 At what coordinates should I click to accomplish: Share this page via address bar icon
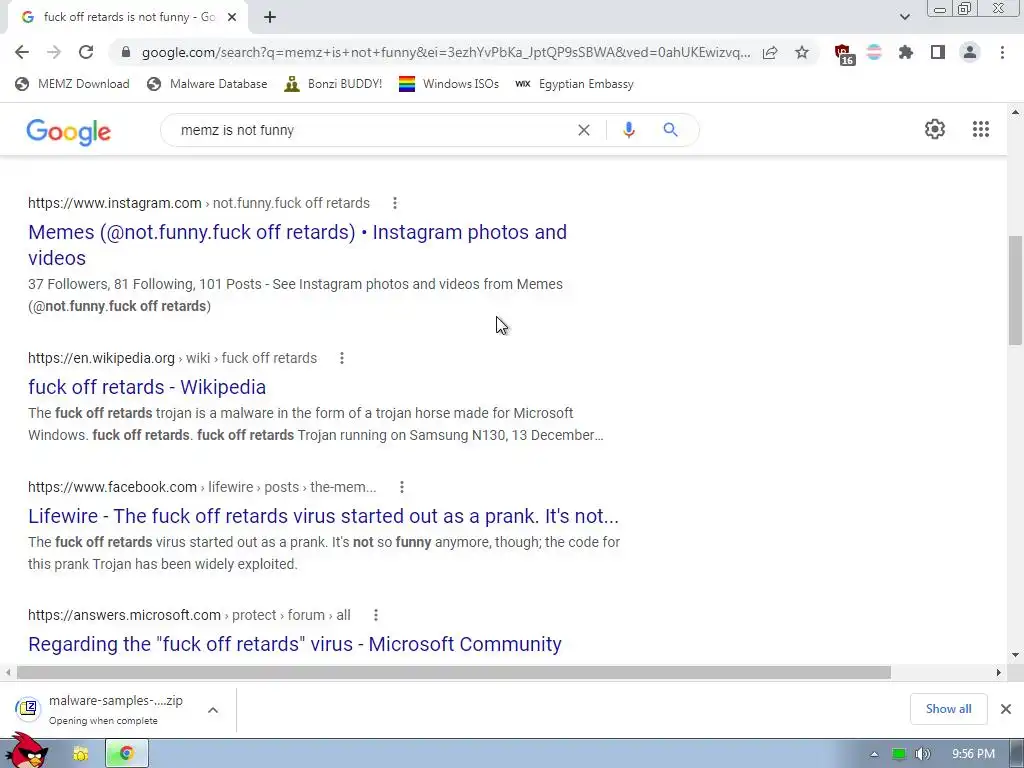coord(770,52)
